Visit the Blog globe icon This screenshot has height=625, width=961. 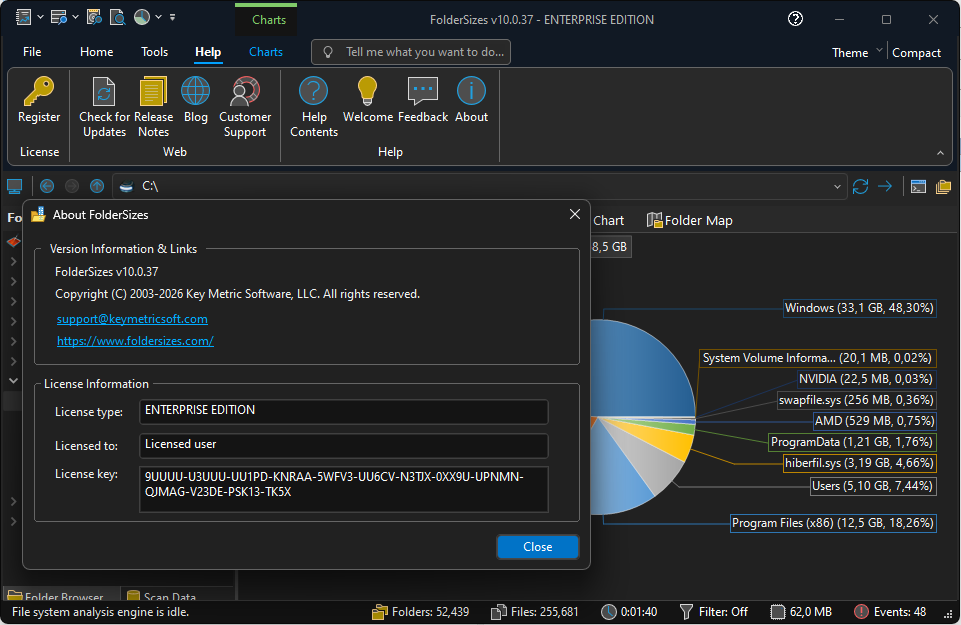pos(196,92)
